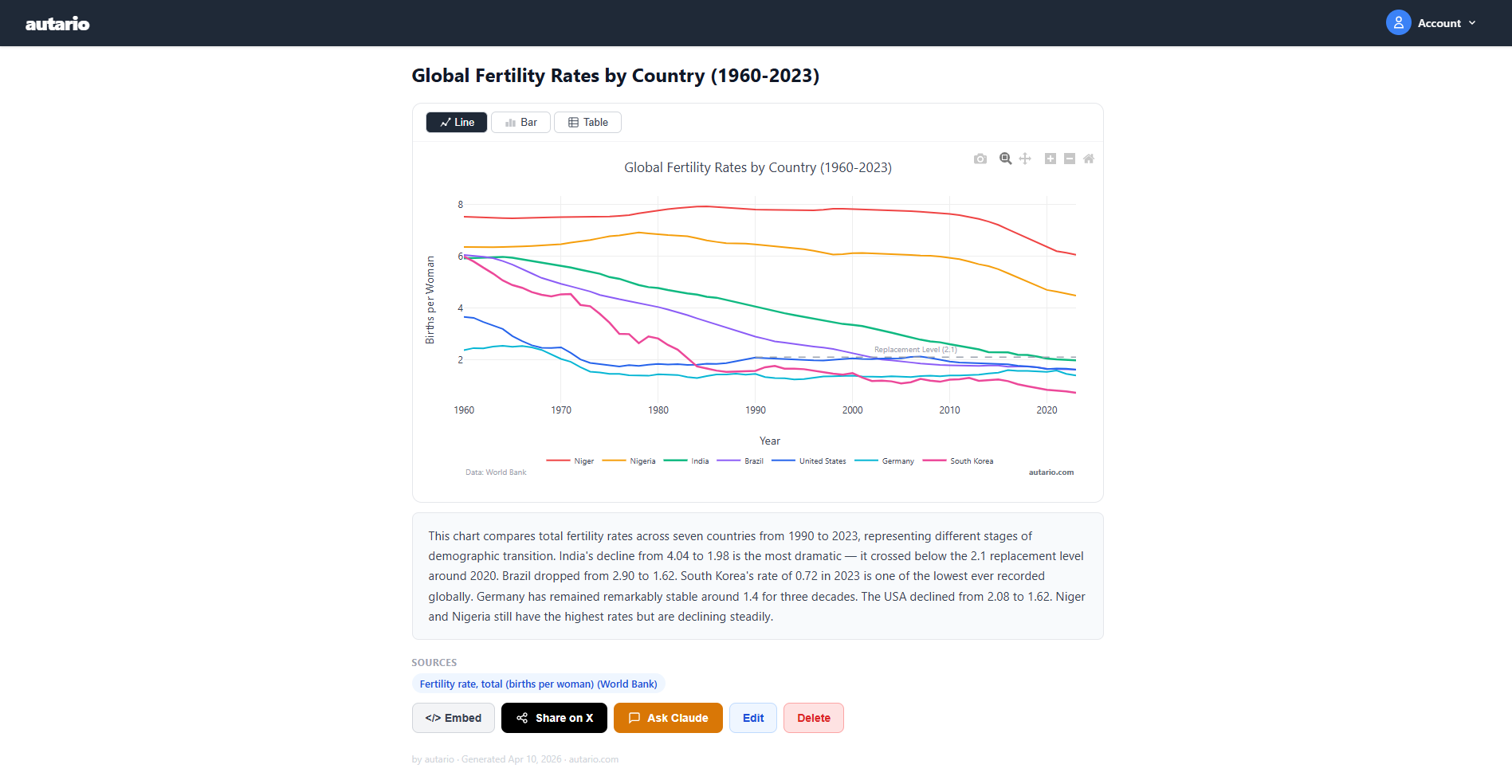Open the World Bank fertility rate source link

tap(539, 684)
